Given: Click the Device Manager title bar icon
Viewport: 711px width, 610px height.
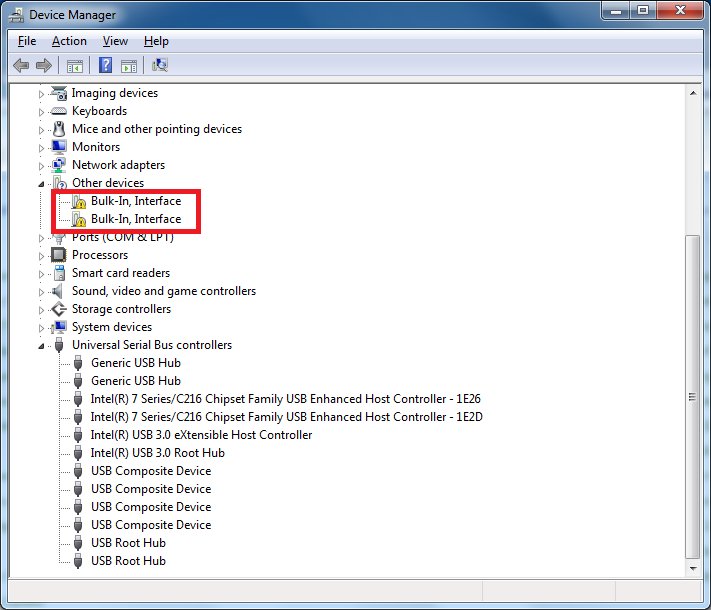Looking at the screenshot, I should point(16,15).
